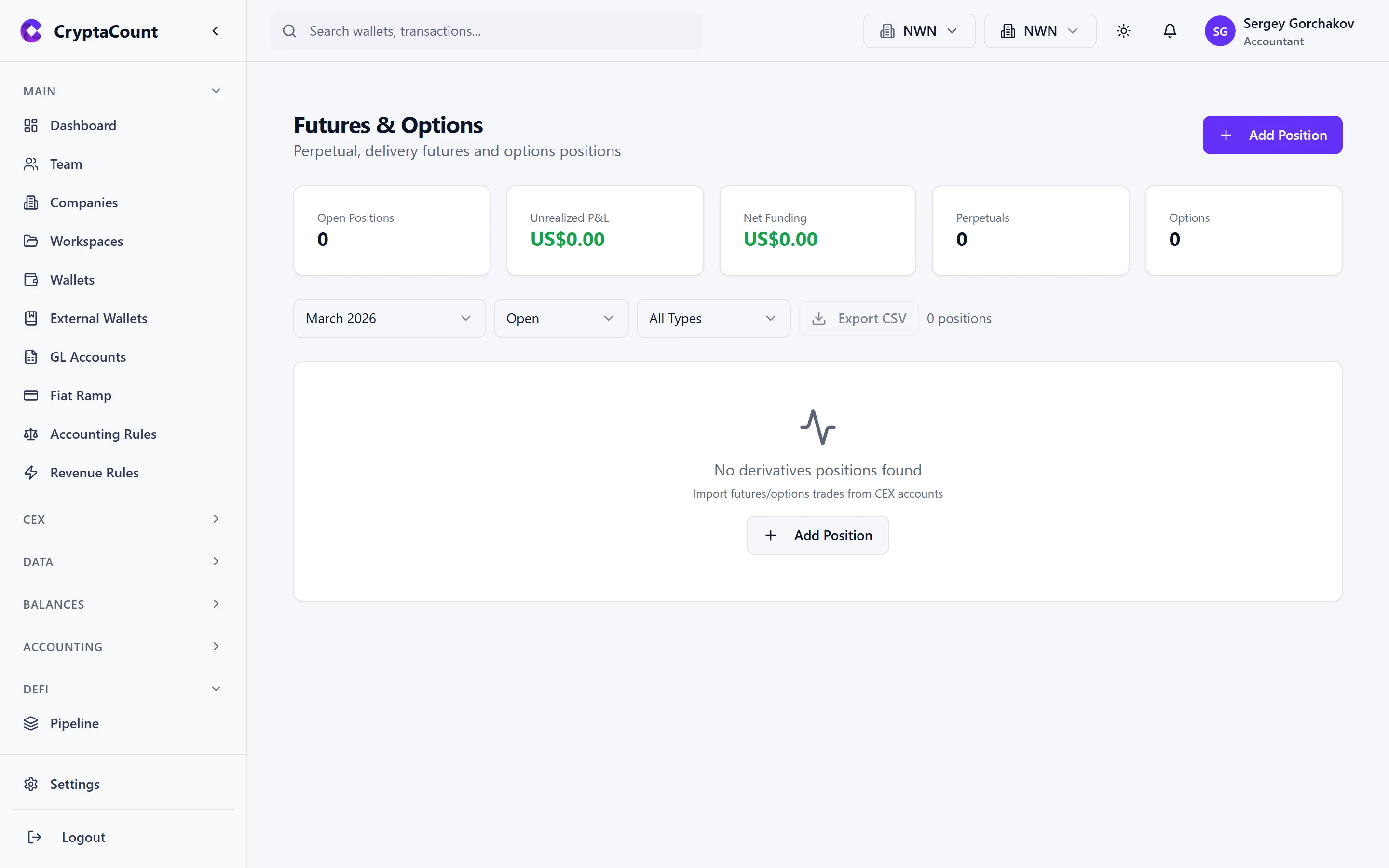Open the Open status dropdown
Screen dimensions: 1389x868
pyautogui.click(x=561, y=318)
